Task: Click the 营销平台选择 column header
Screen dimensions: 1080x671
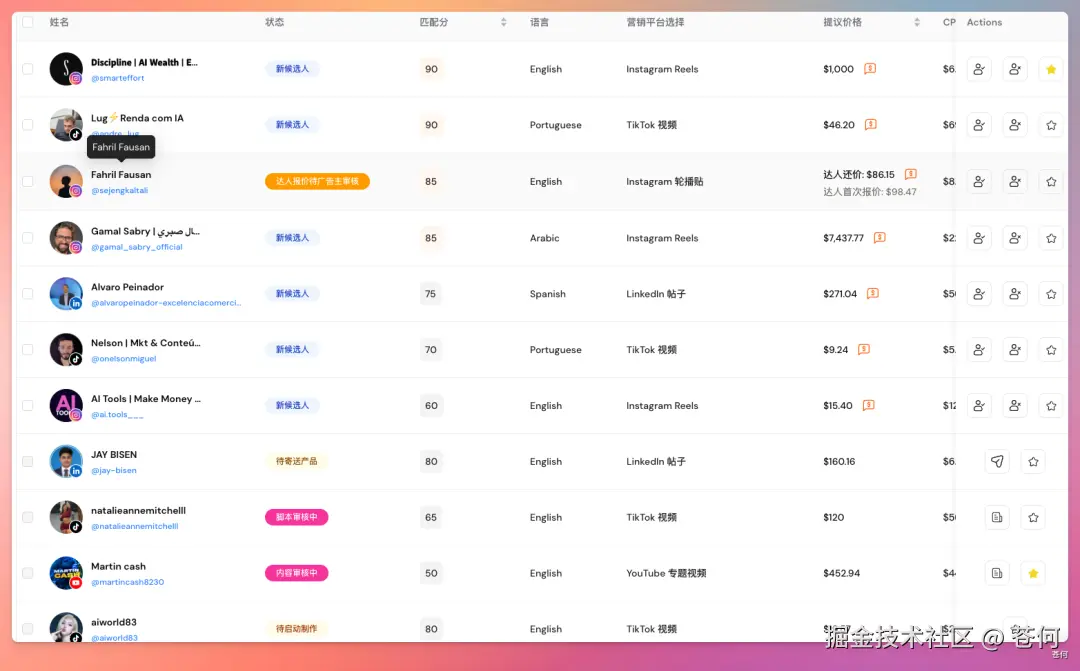Action: (x=655, y=22)
